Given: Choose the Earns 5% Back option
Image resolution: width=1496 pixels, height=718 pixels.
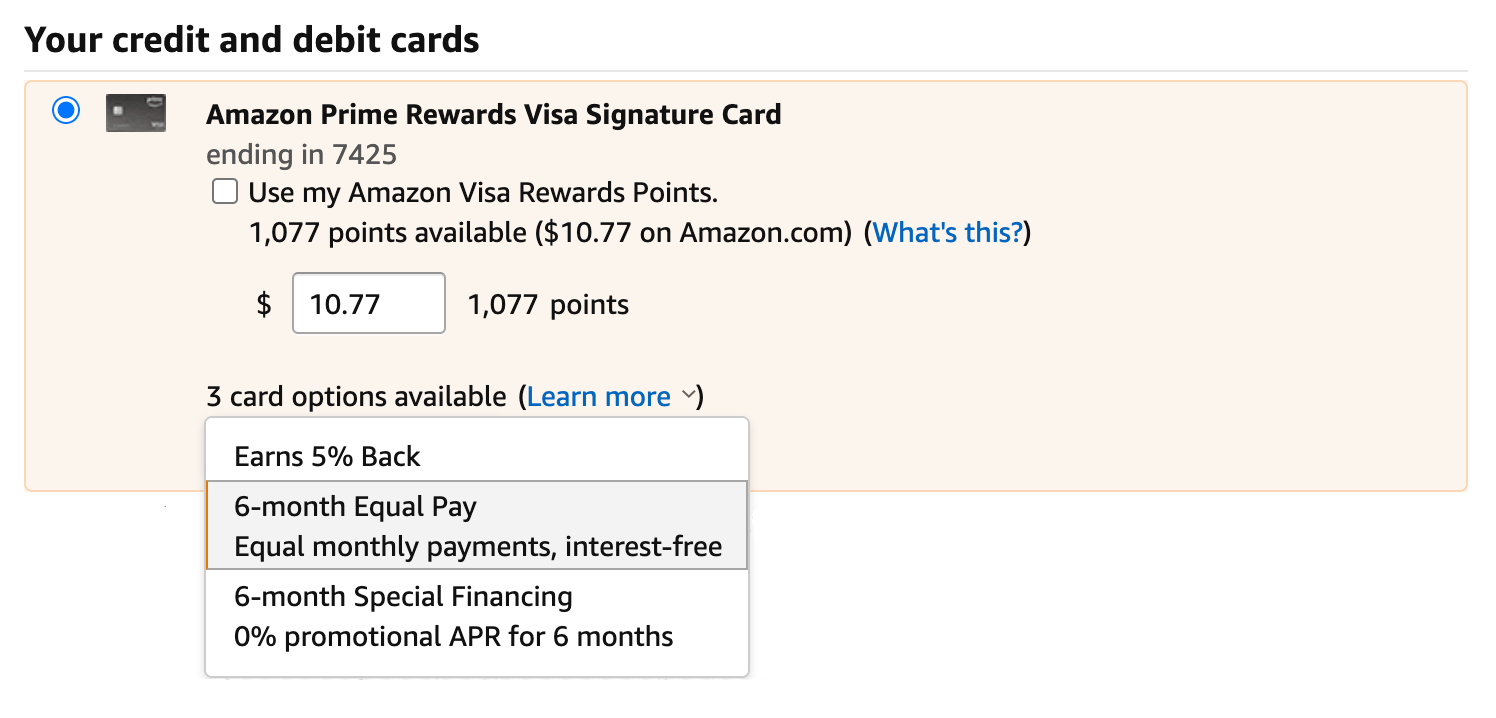Looking at the screenshot, I should (327, 457).
